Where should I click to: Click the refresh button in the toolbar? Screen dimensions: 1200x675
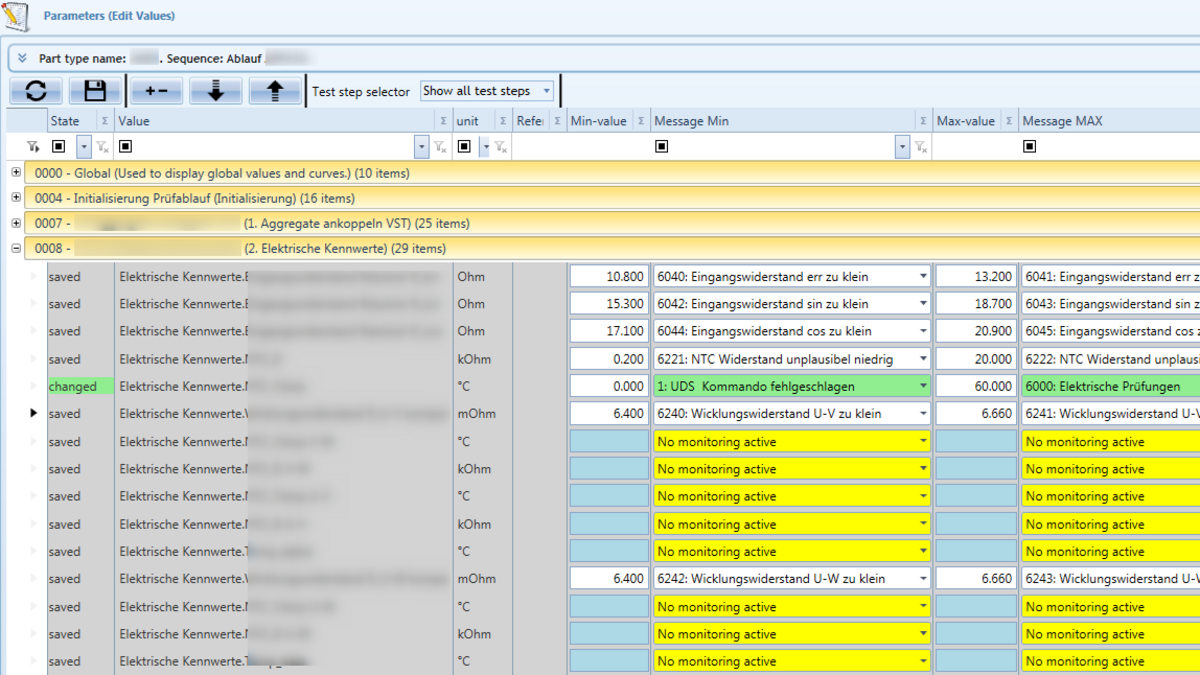(36, 91)
